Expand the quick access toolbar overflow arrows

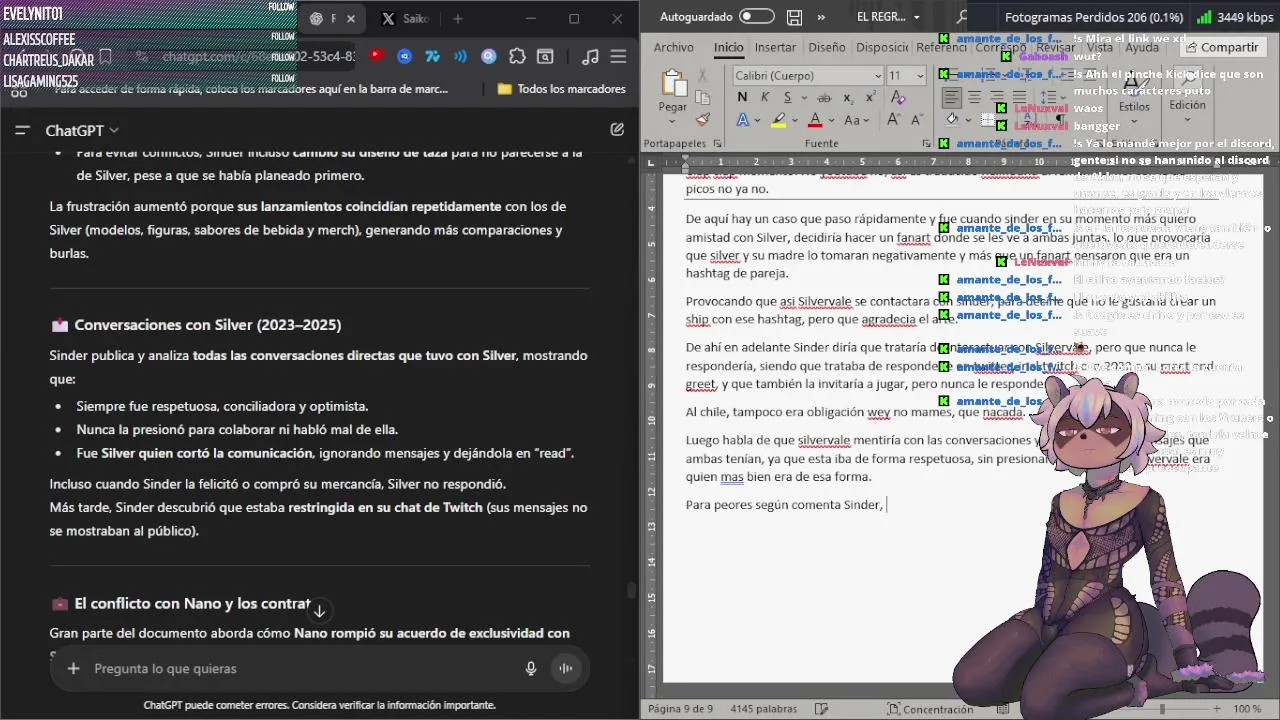822,17
